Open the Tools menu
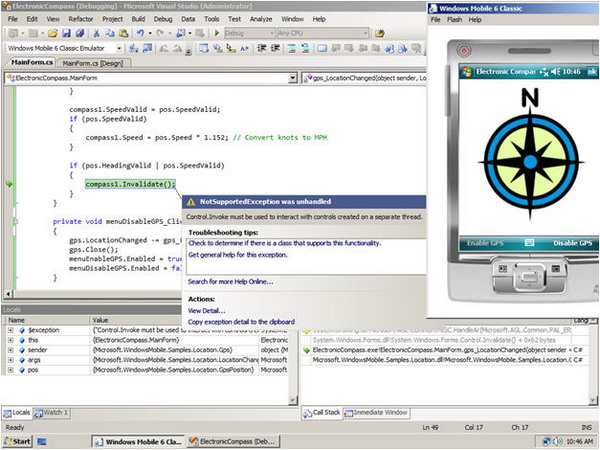The width and height of the screenshot is (600, 450). tap(211, 19)
